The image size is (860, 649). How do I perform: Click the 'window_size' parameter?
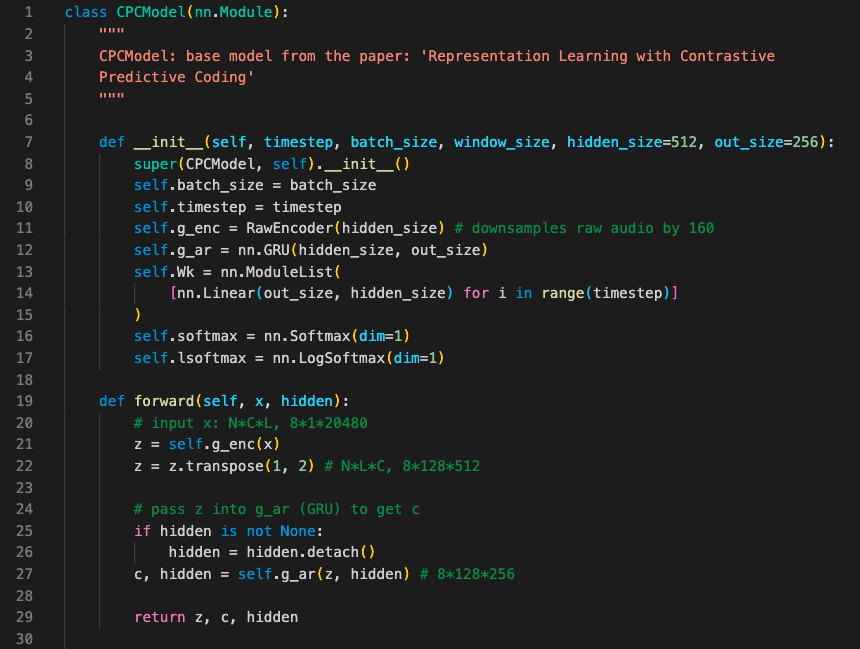(x=502, y=142)
